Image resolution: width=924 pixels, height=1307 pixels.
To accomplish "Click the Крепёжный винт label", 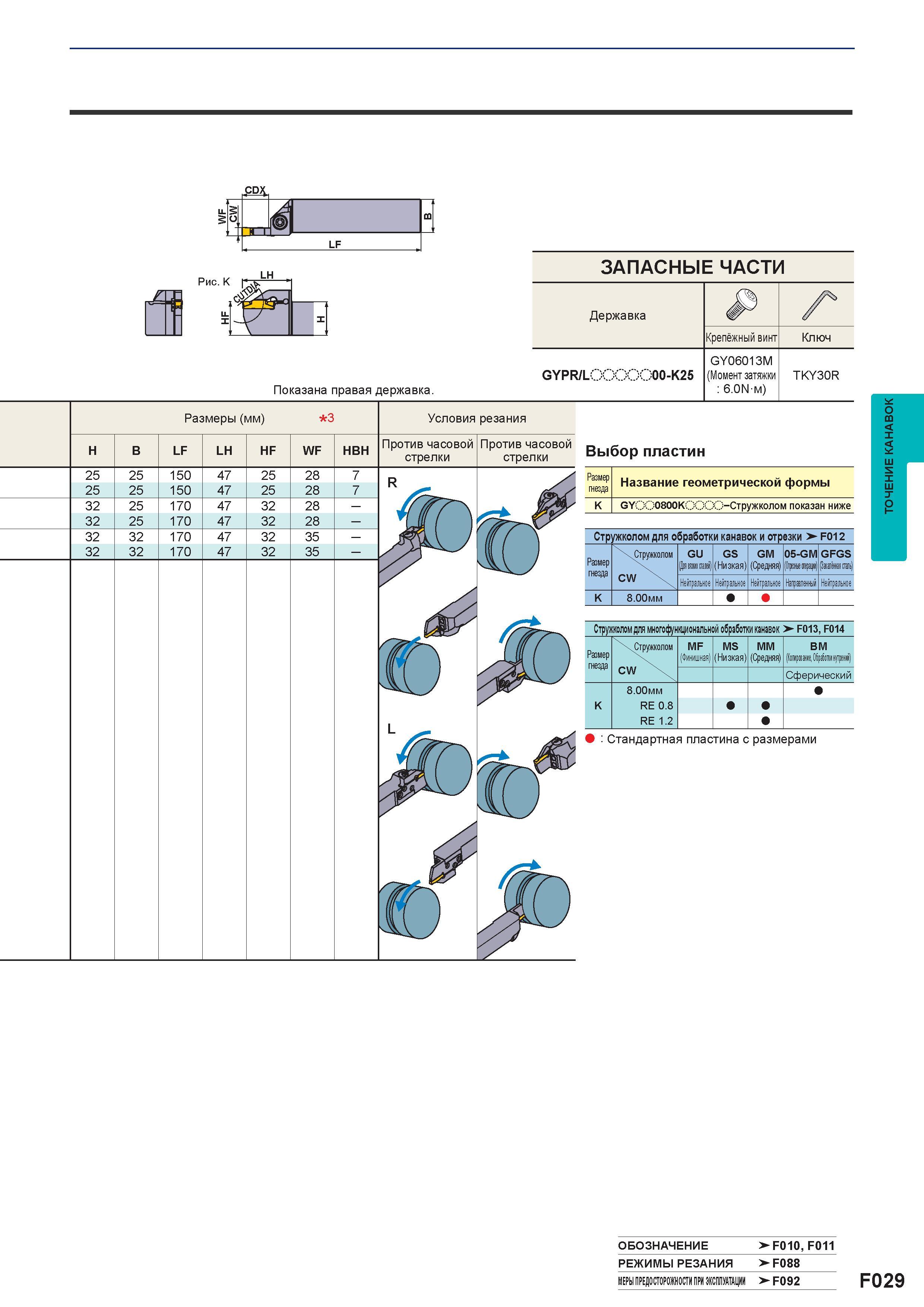I will pyautogui.click(x=741, y=338).
